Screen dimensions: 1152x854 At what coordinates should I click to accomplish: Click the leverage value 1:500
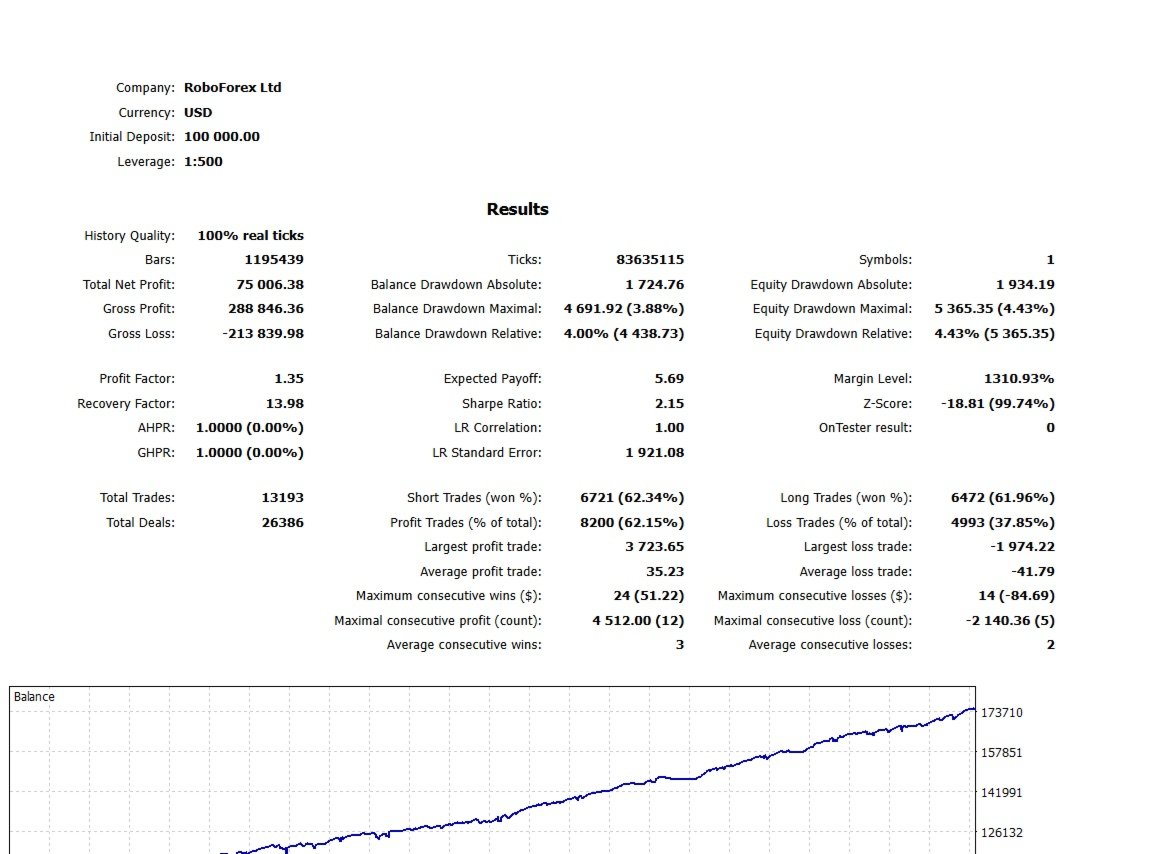point(203,162)
